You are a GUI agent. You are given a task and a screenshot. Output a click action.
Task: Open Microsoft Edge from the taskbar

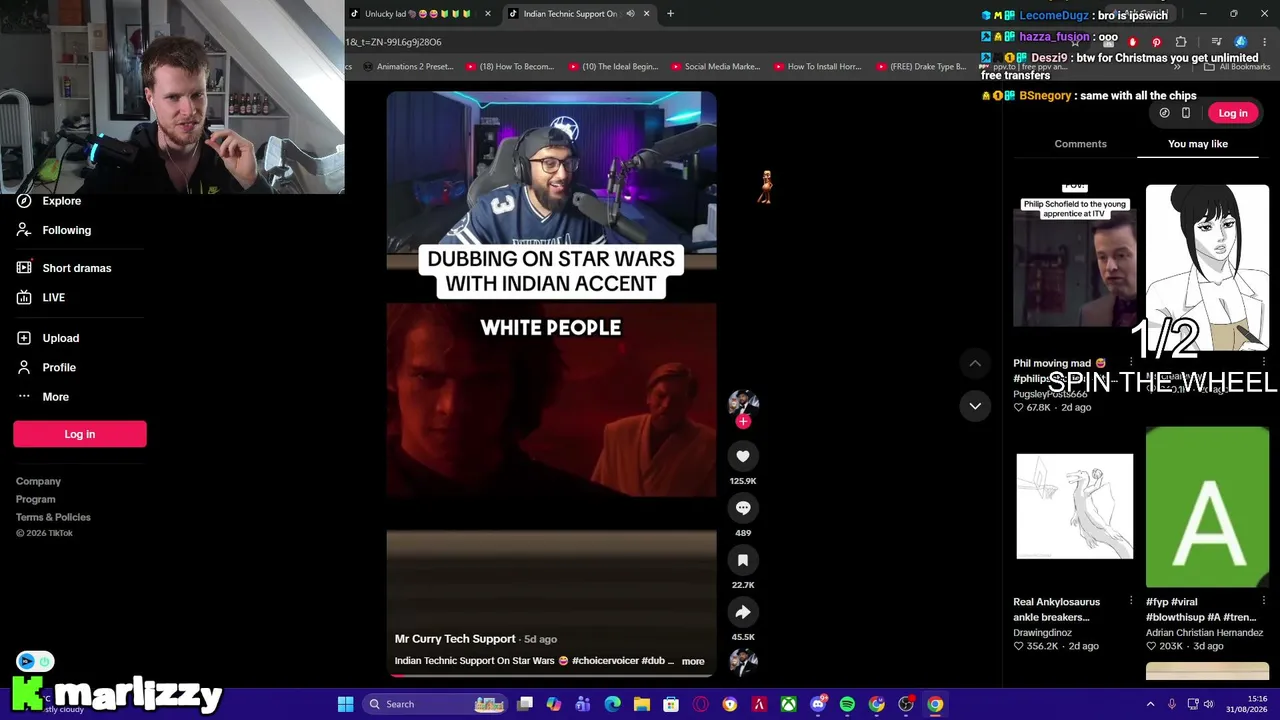click(613, 704)
